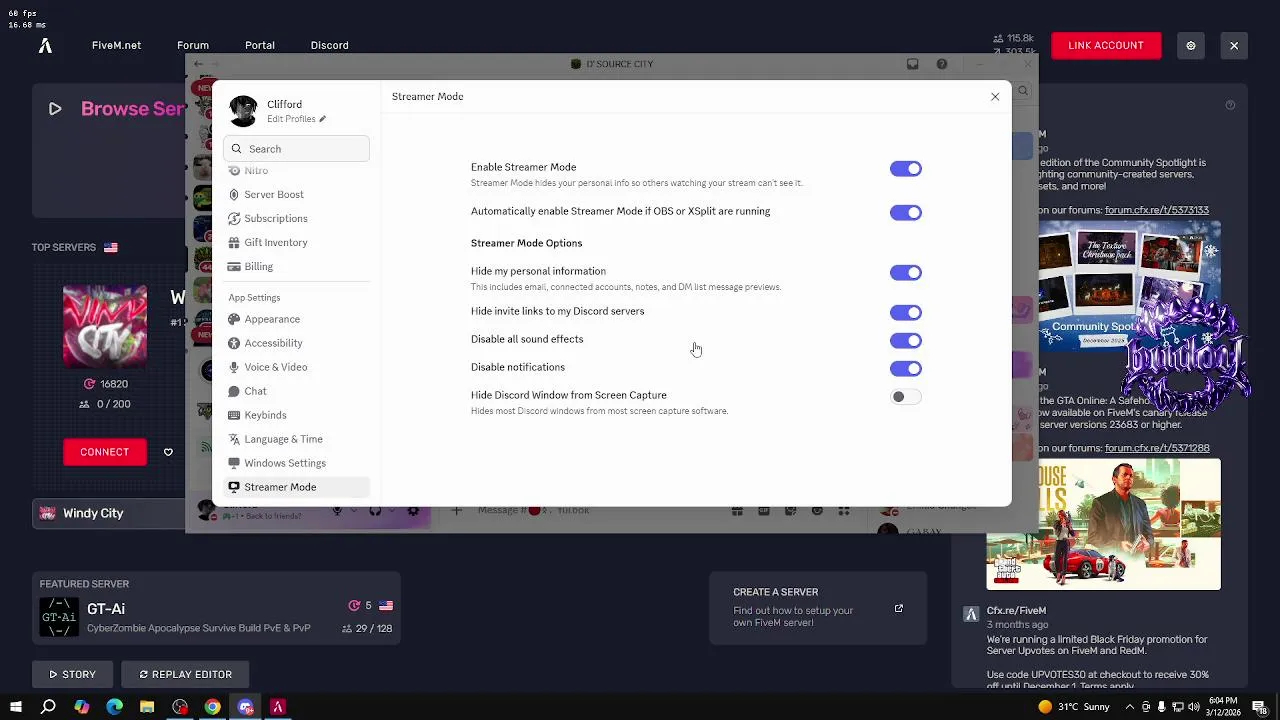
Task: Click the Server Boost icon
Action: click(x=234, y=195)
